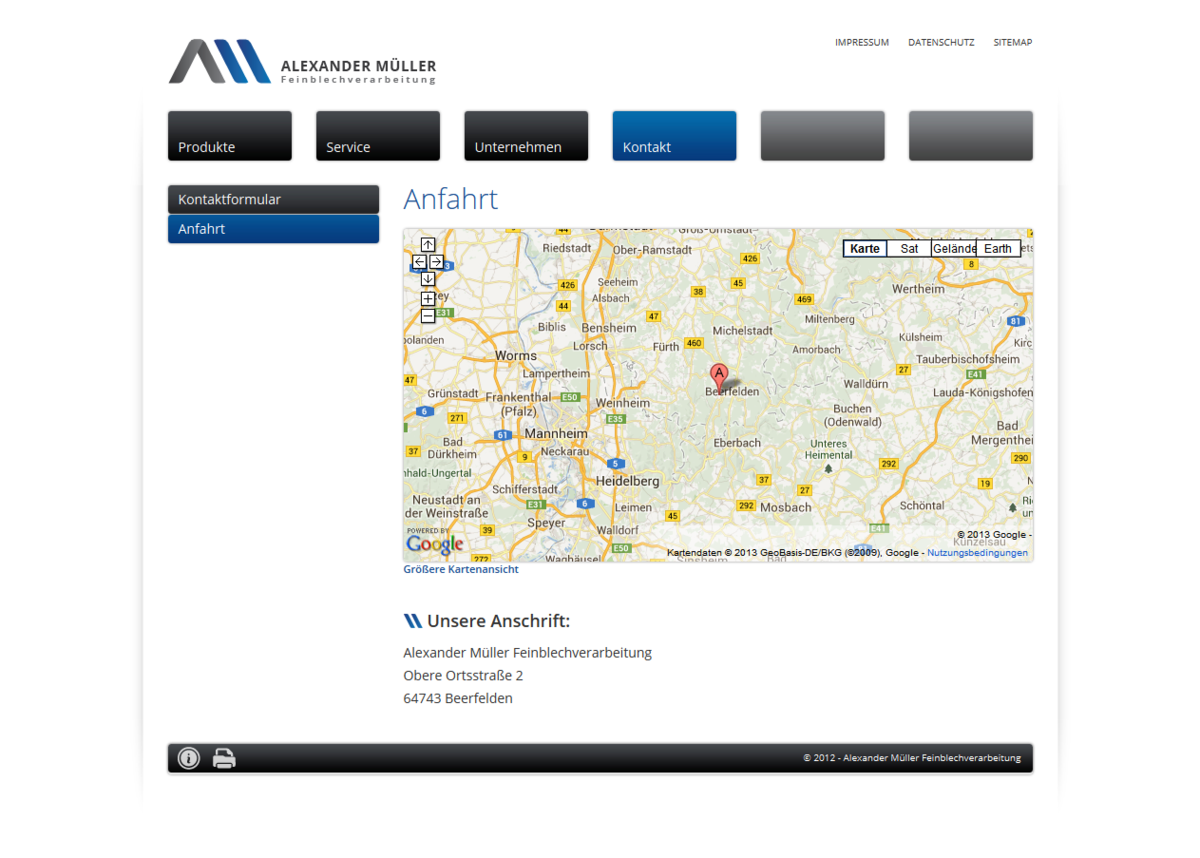Click Worms on the map

tap(516, 356)
